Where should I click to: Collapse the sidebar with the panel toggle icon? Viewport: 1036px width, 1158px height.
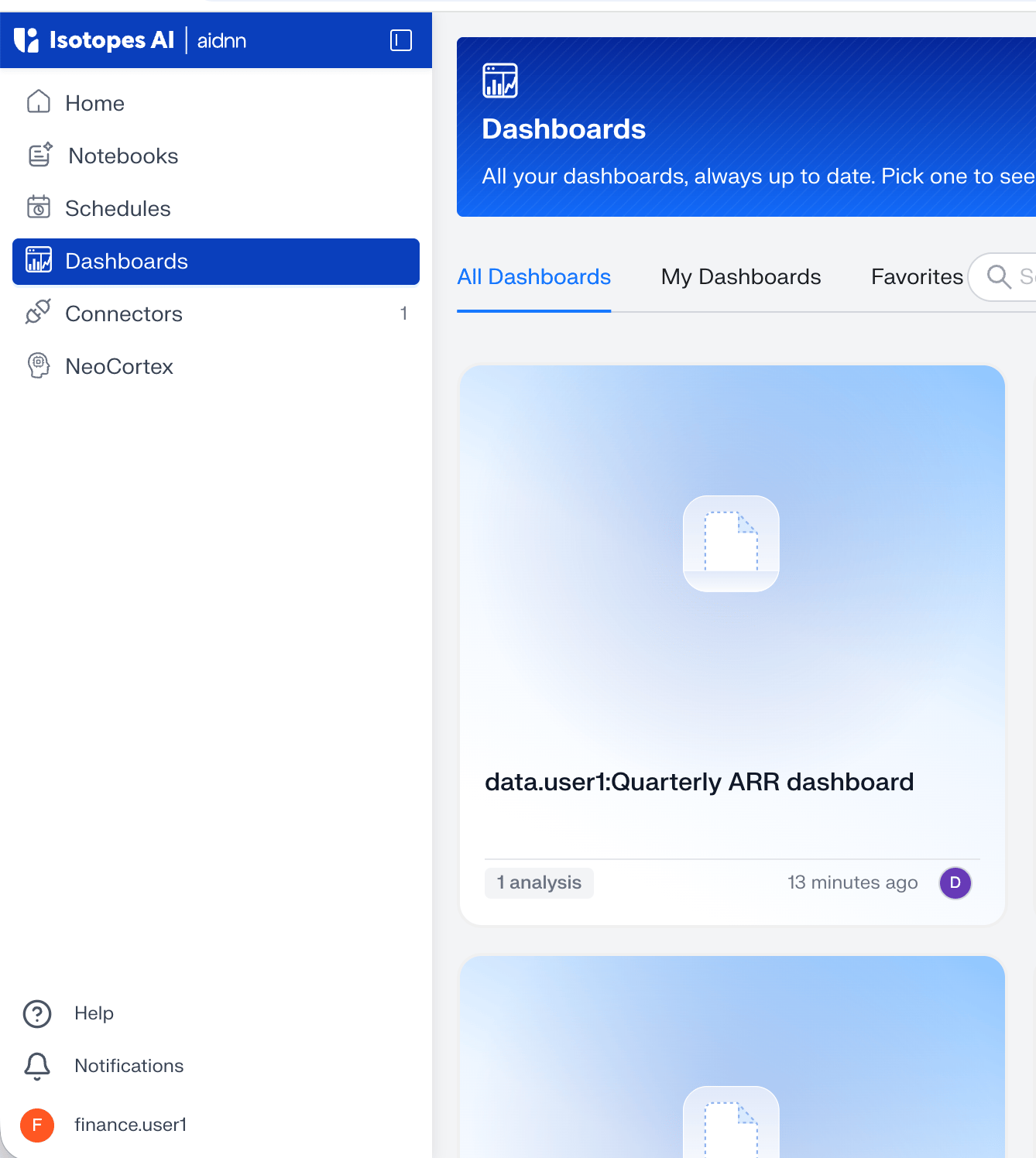[x=401, y=40]
